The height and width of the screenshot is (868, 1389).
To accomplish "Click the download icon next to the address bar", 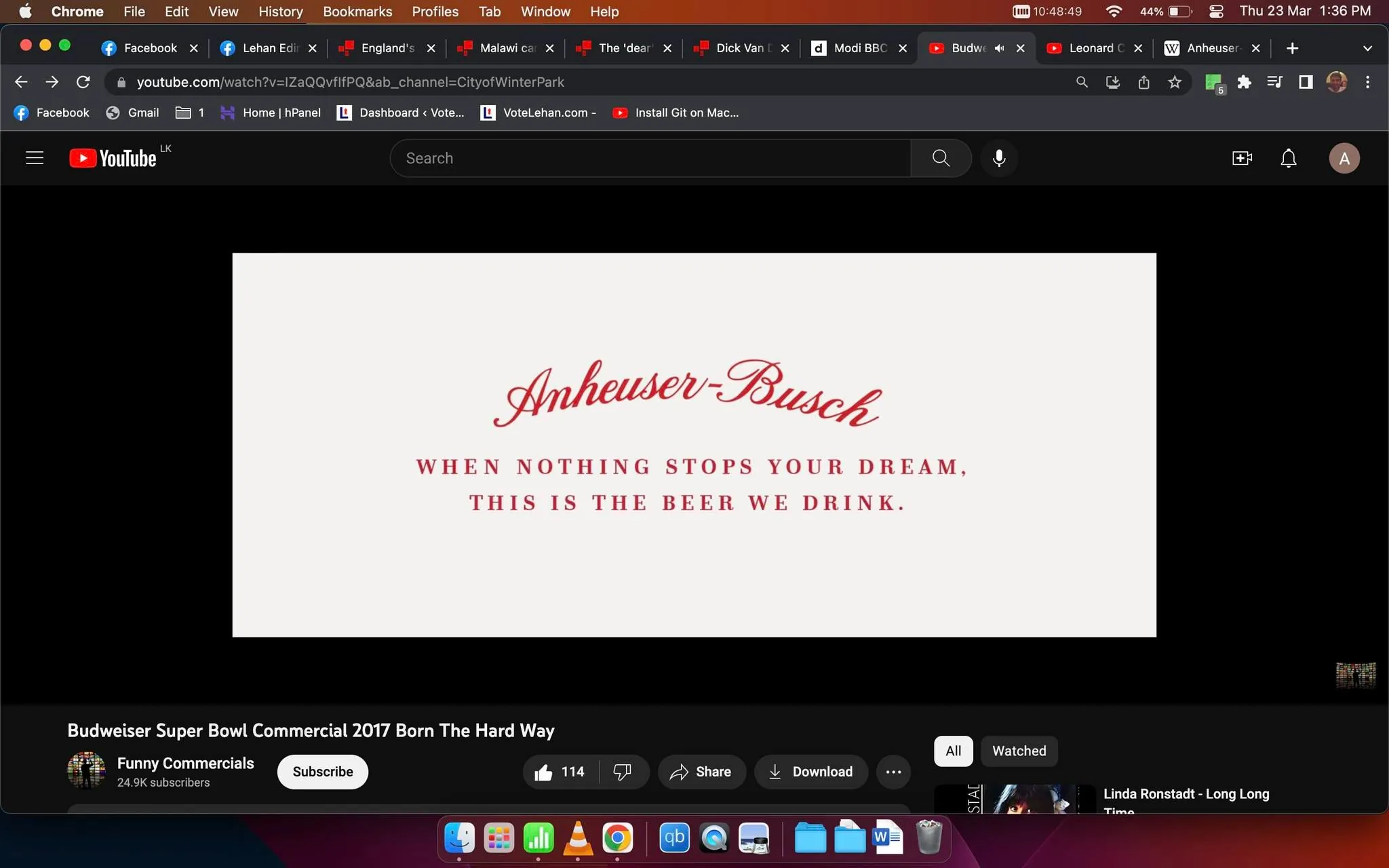I will pos(1113,82).
